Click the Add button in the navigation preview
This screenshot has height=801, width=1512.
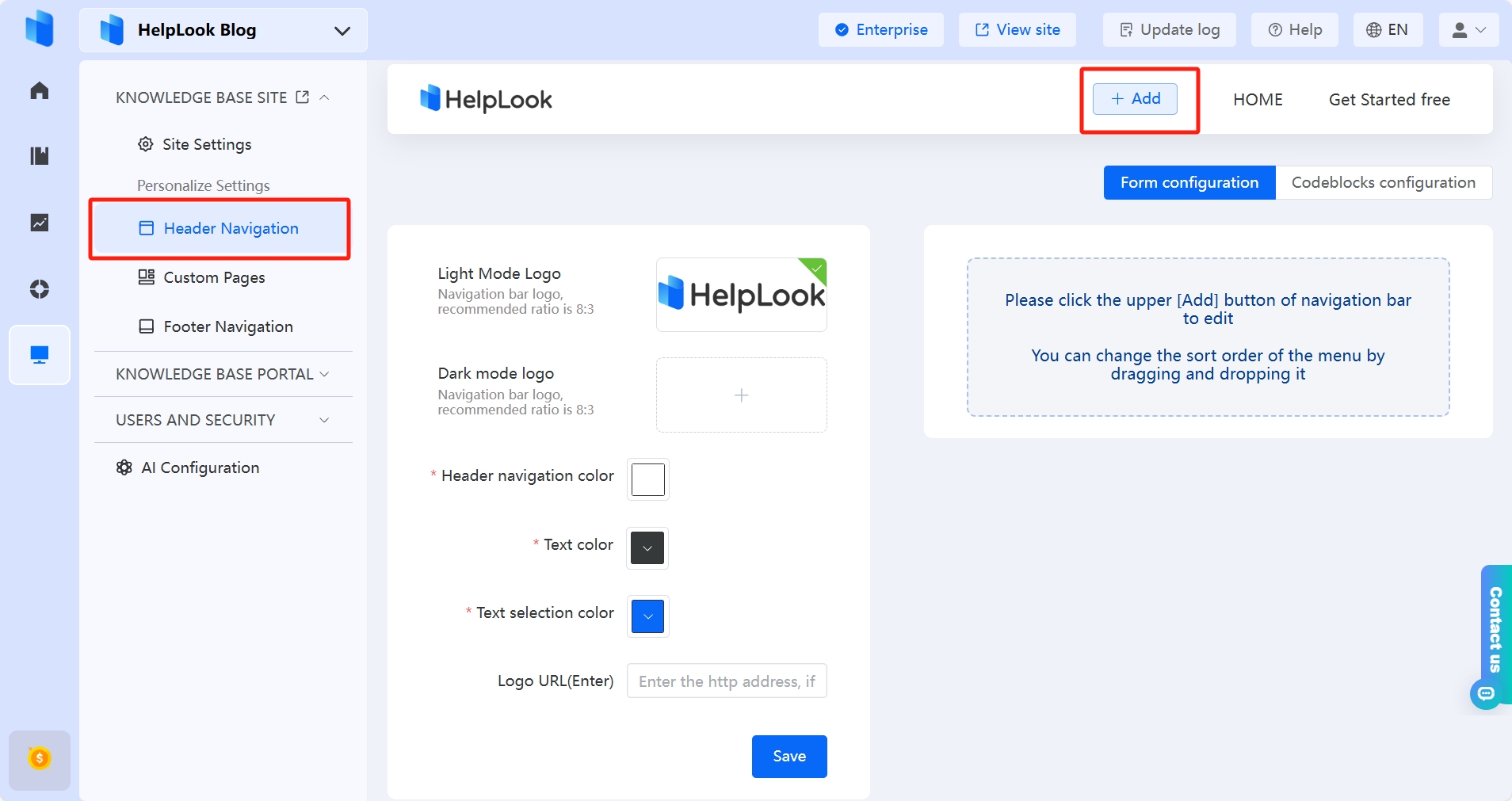point(1135,98)
